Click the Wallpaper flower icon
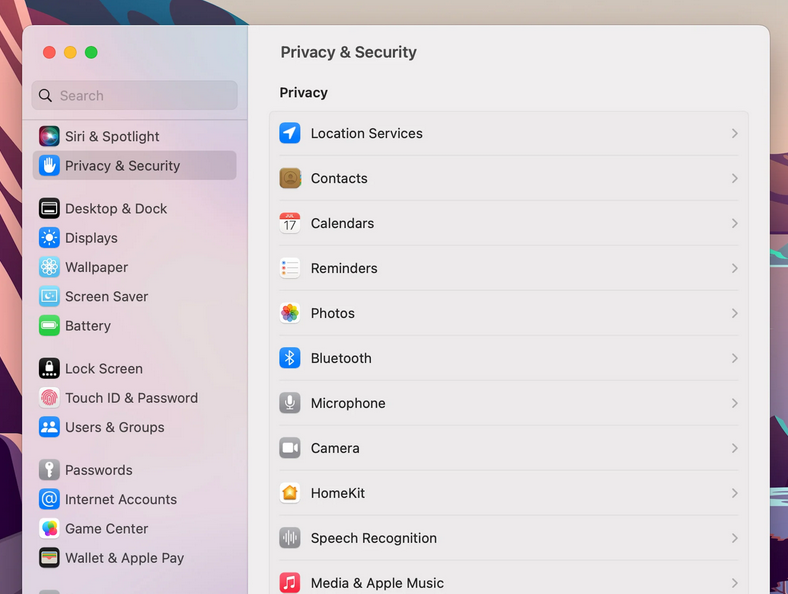This screenshot has width=788, height=594. click(x=49, y=267)
